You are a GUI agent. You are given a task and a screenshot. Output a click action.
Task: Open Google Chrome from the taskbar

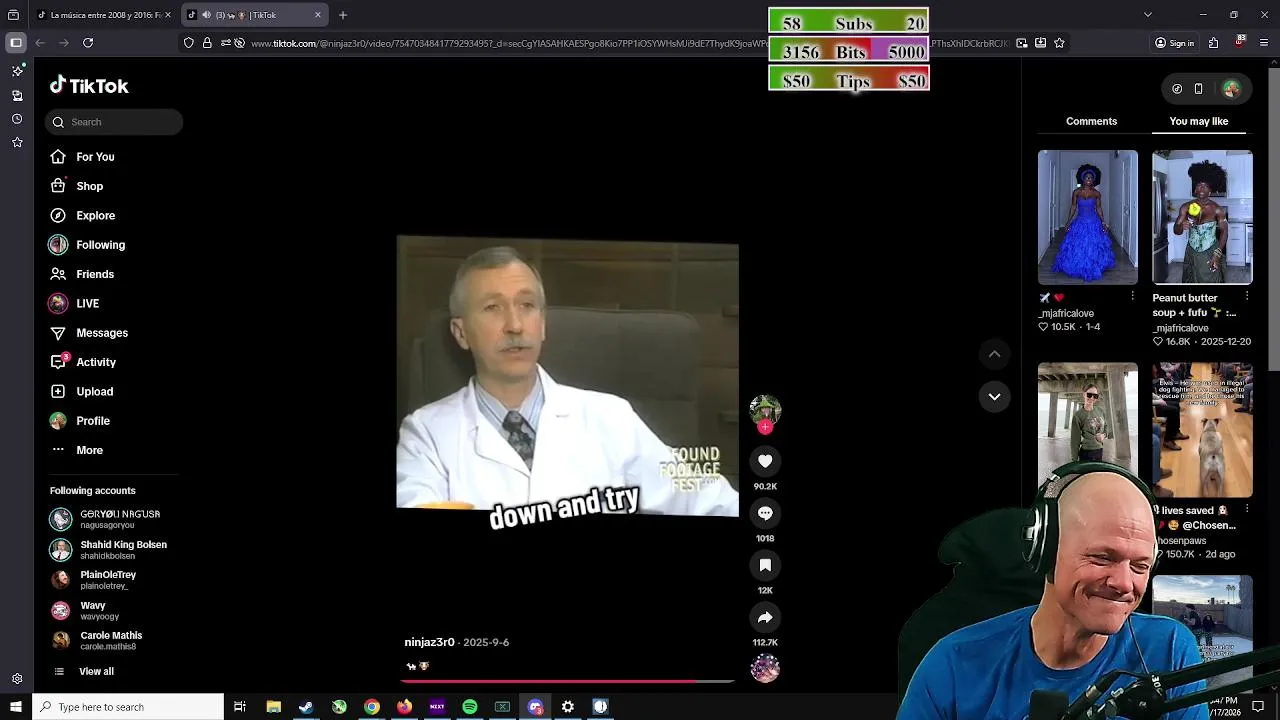click(x=371, y=707)
